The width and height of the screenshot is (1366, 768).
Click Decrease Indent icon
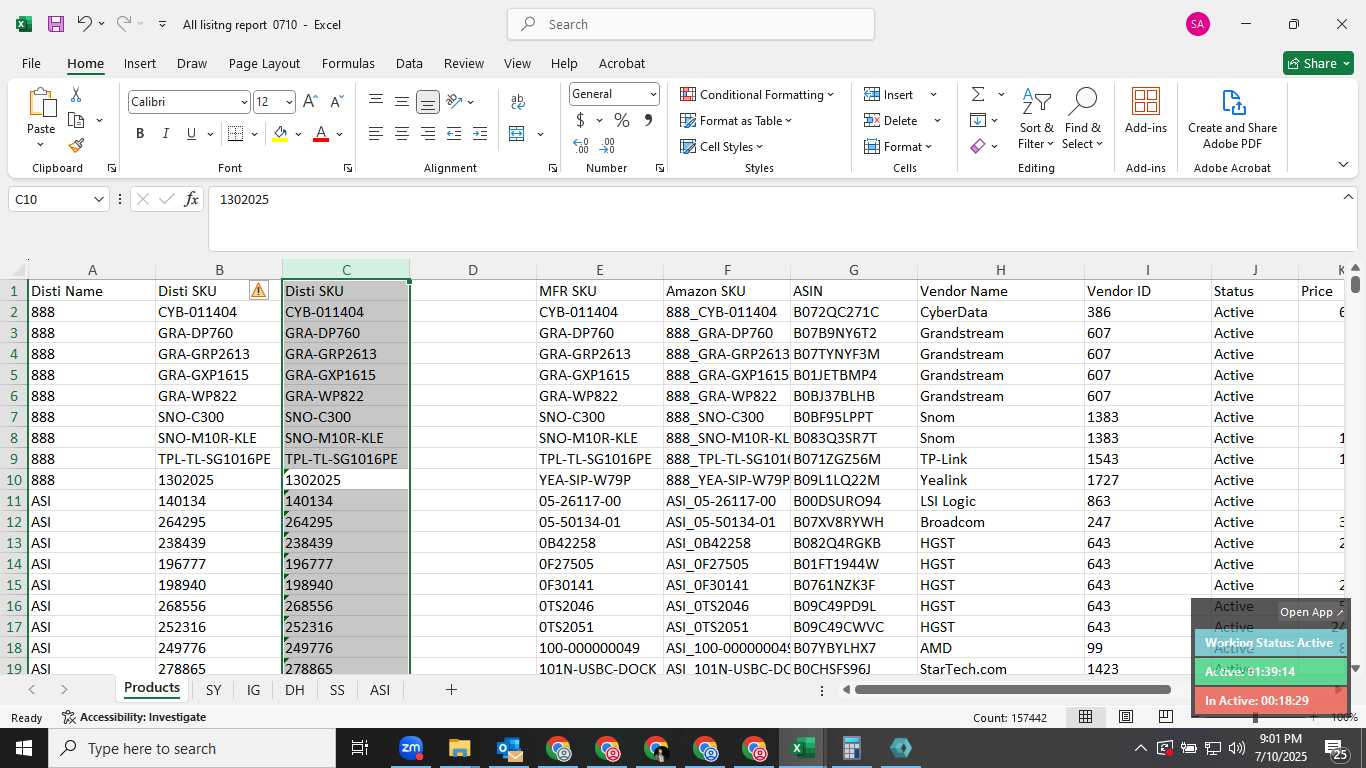pos(454,134)
